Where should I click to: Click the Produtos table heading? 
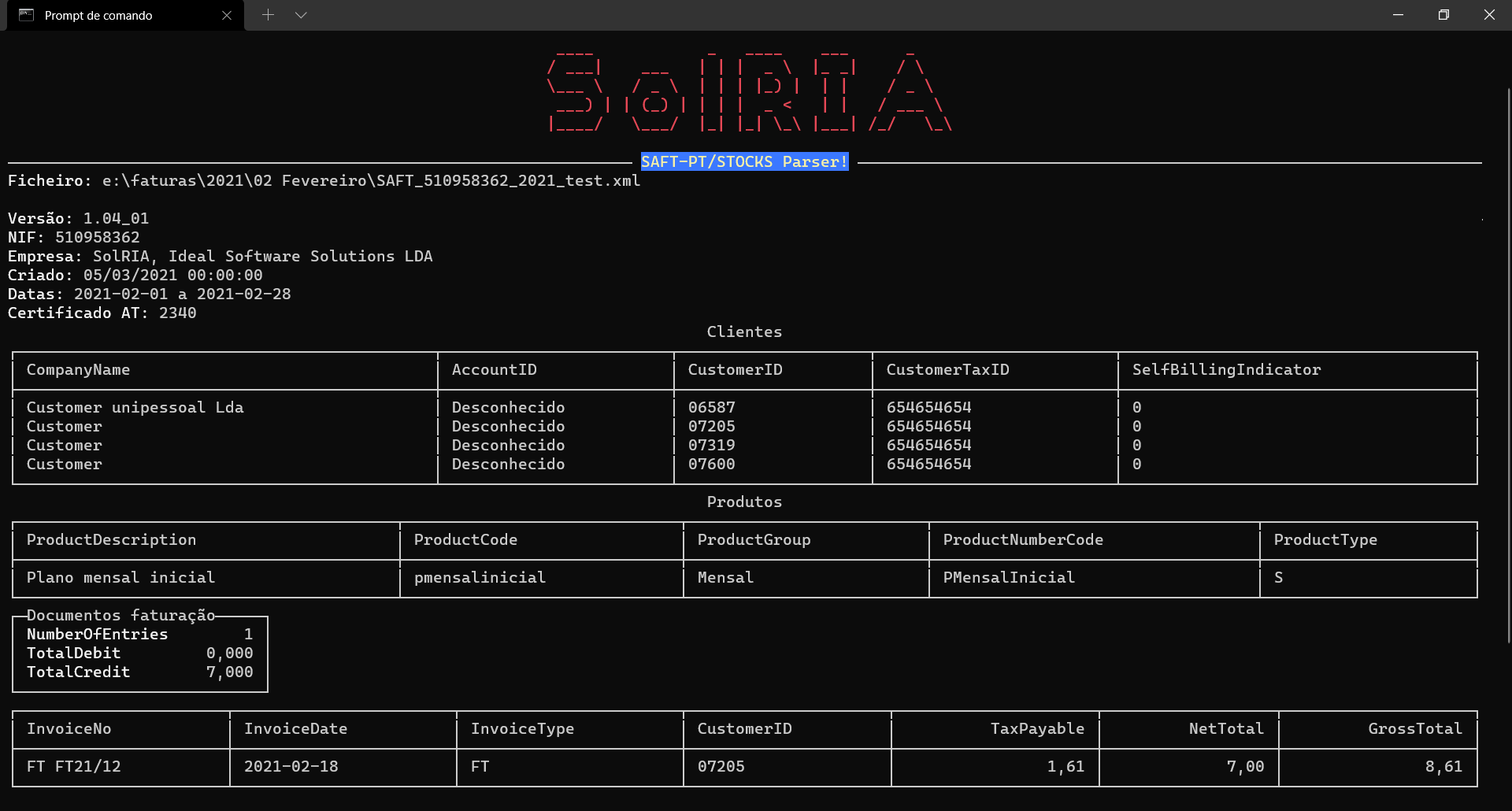coord(744,502)
